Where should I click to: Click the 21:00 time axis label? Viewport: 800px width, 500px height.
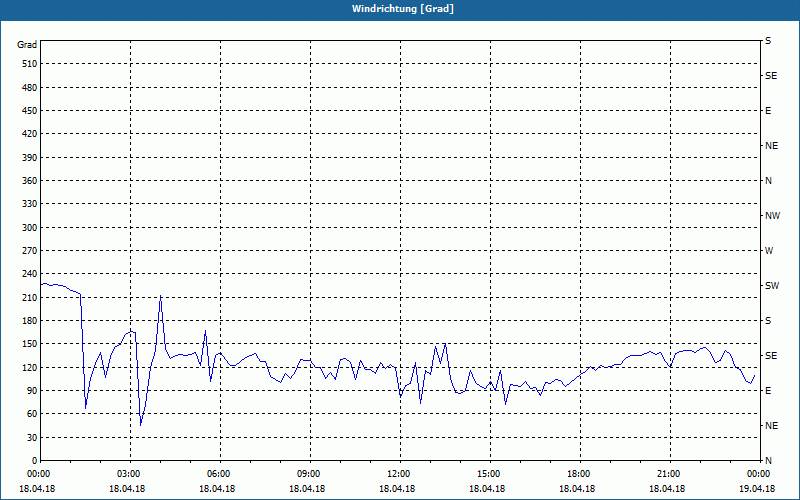[x=670, y=474]
